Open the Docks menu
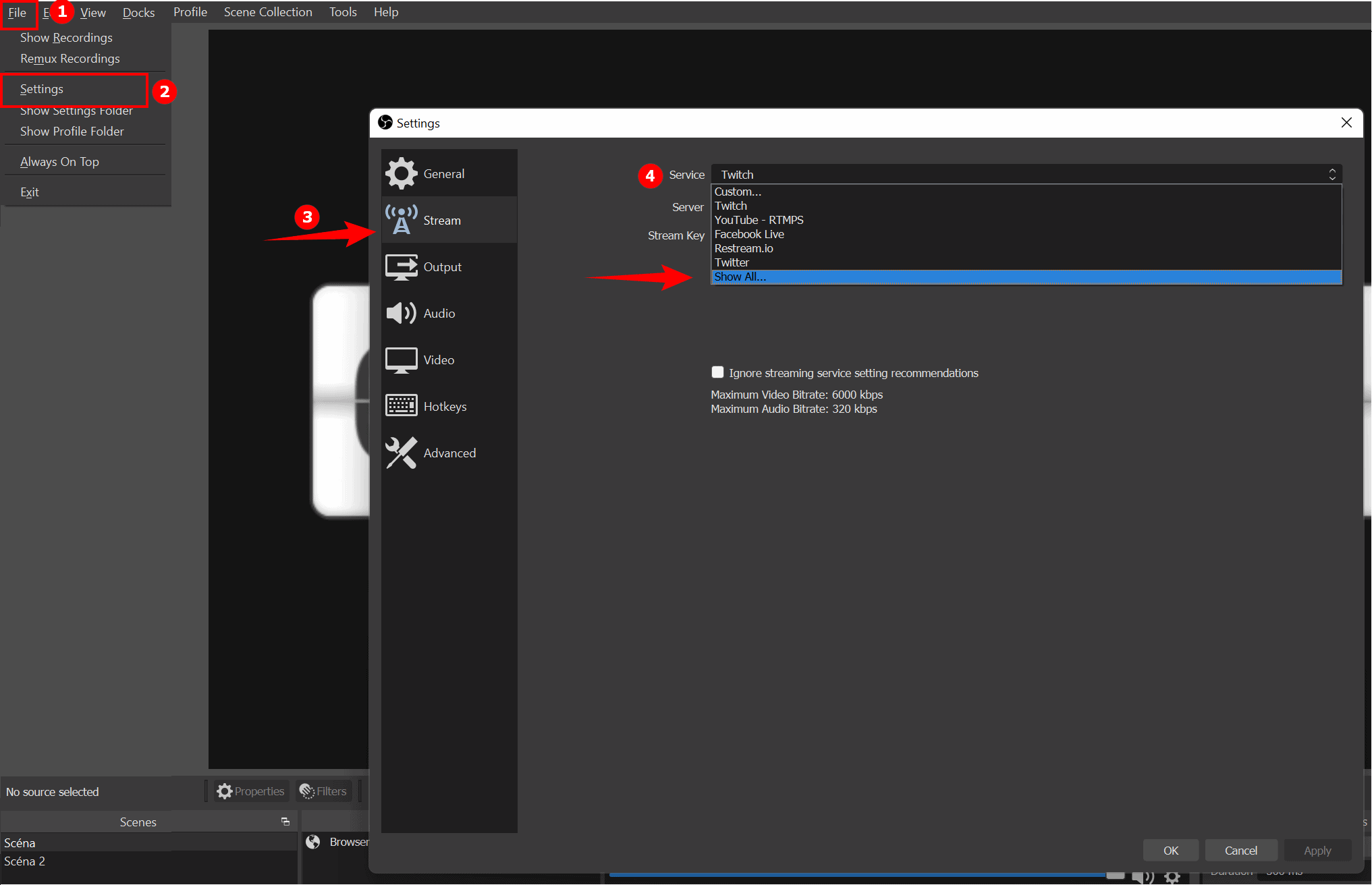The image size is (1372, 885). [x=138, y=12]
